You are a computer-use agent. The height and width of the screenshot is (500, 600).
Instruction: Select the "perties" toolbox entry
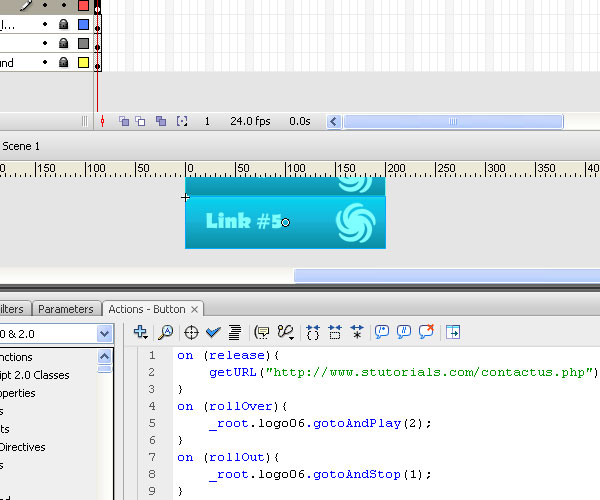pos(18,393)
